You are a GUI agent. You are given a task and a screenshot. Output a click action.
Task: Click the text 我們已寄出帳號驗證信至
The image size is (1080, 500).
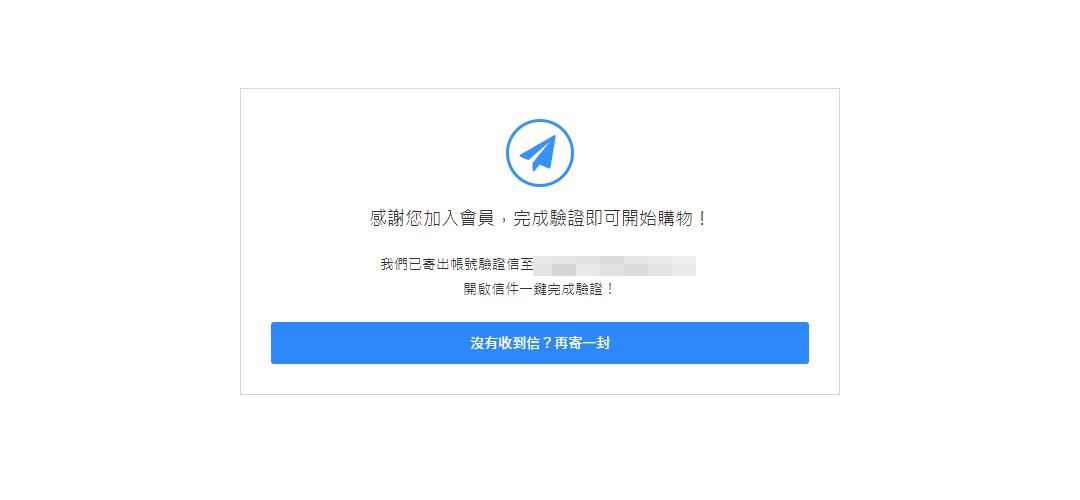click(457, 264)
